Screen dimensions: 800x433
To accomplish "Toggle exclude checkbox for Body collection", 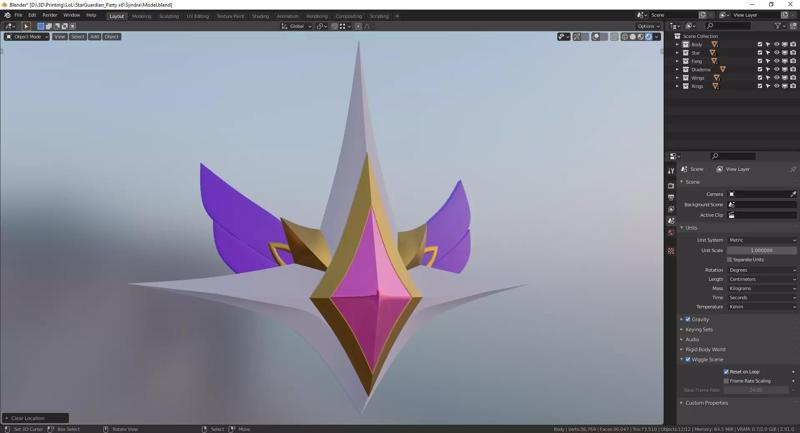I will [760, 44].
